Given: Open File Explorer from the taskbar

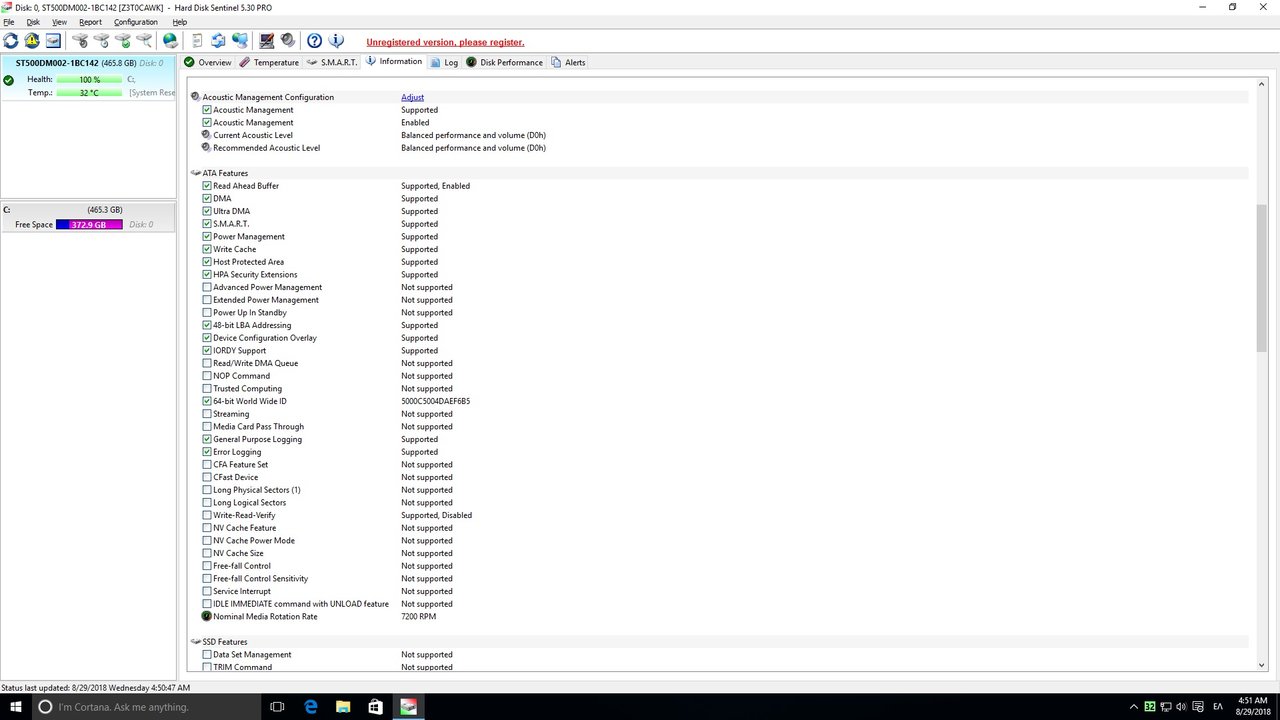Looking at the screenshot, I should pos(343,707).
